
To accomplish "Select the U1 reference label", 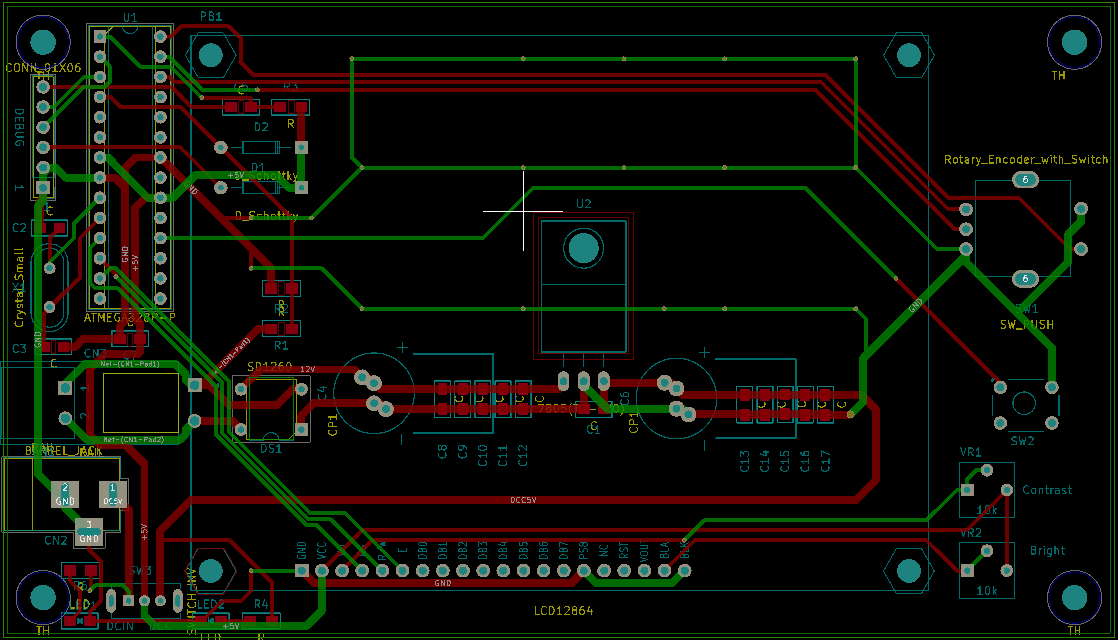I will click(130, 17).
